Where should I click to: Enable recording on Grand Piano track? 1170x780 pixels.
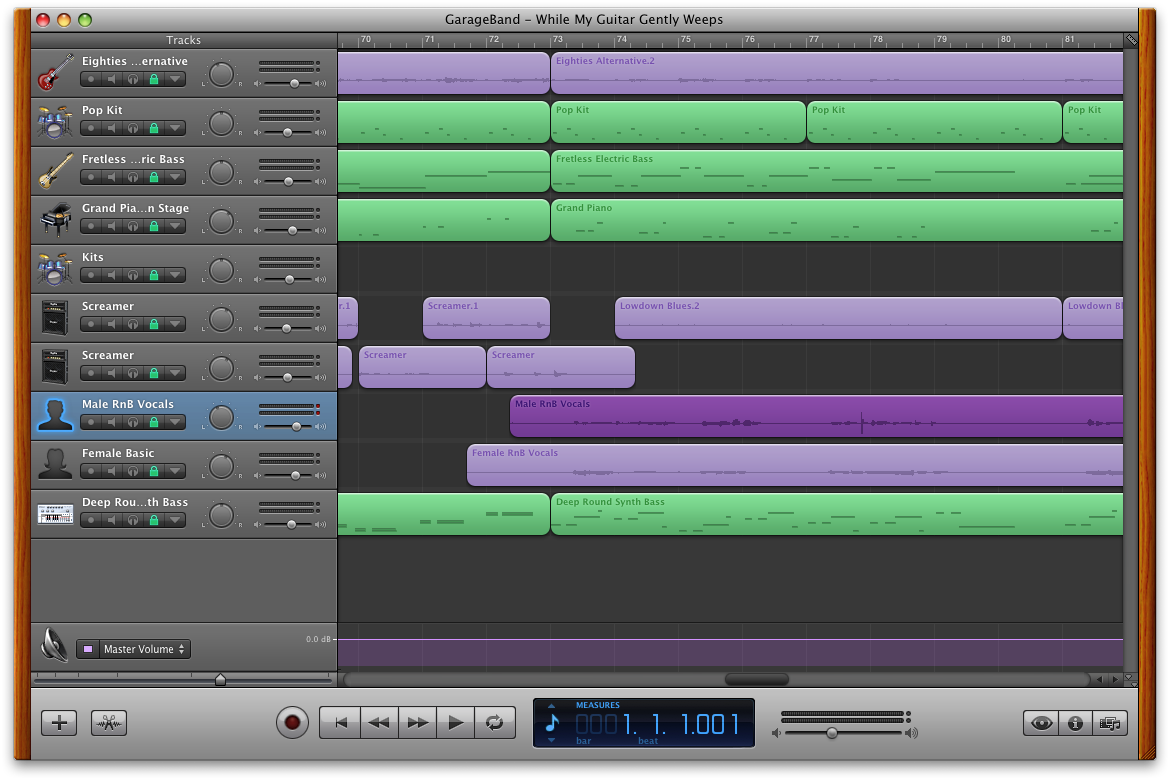91,227
